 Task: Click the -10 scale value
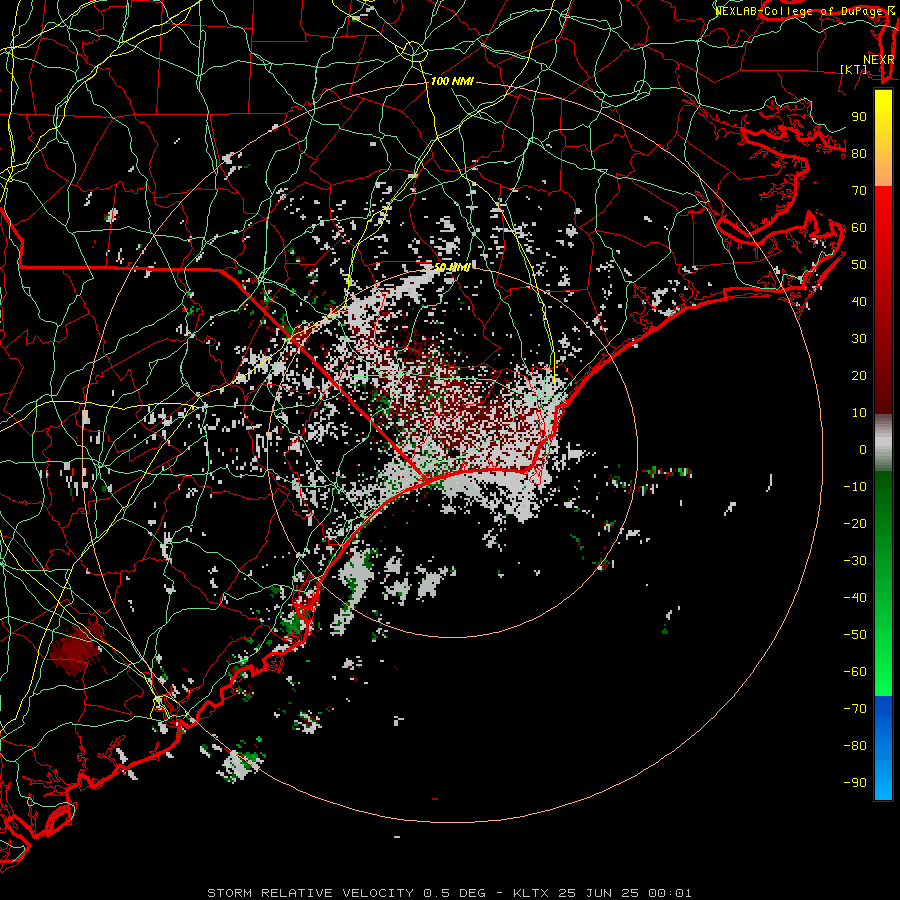point(855,487)
